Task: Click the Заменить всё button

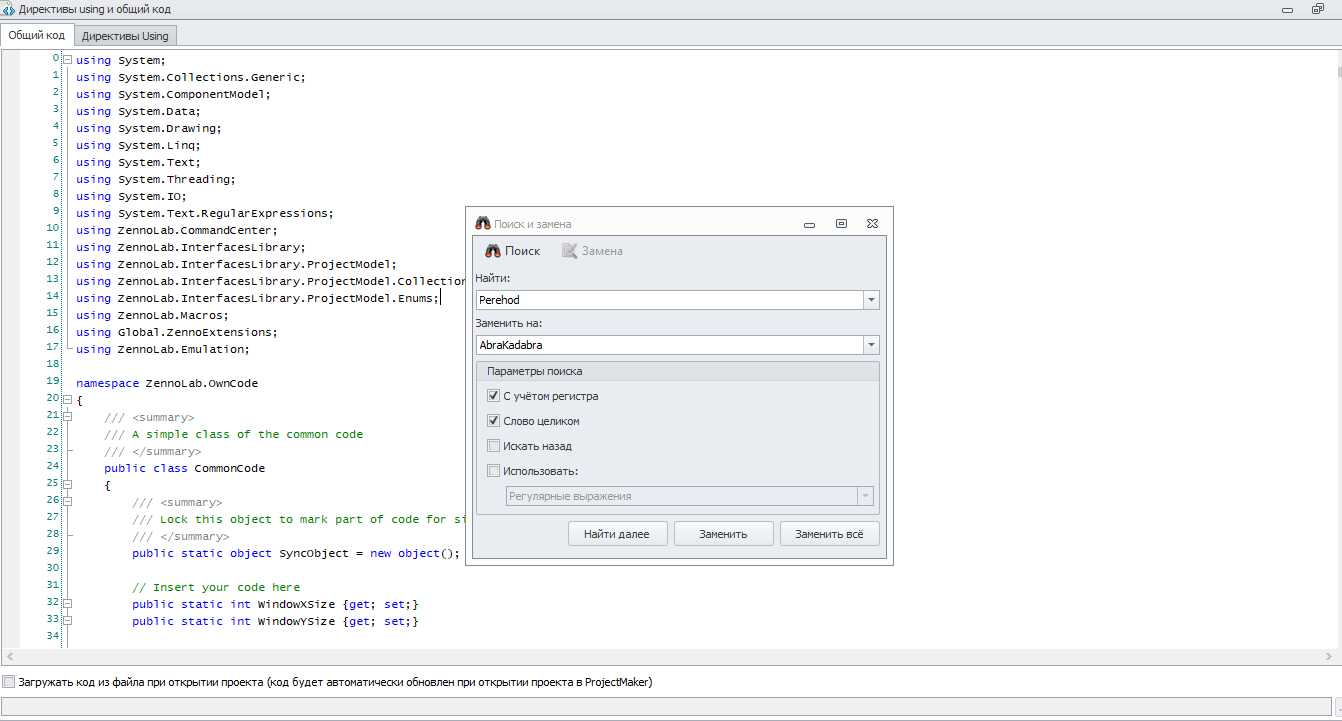Action: [829, 534]
